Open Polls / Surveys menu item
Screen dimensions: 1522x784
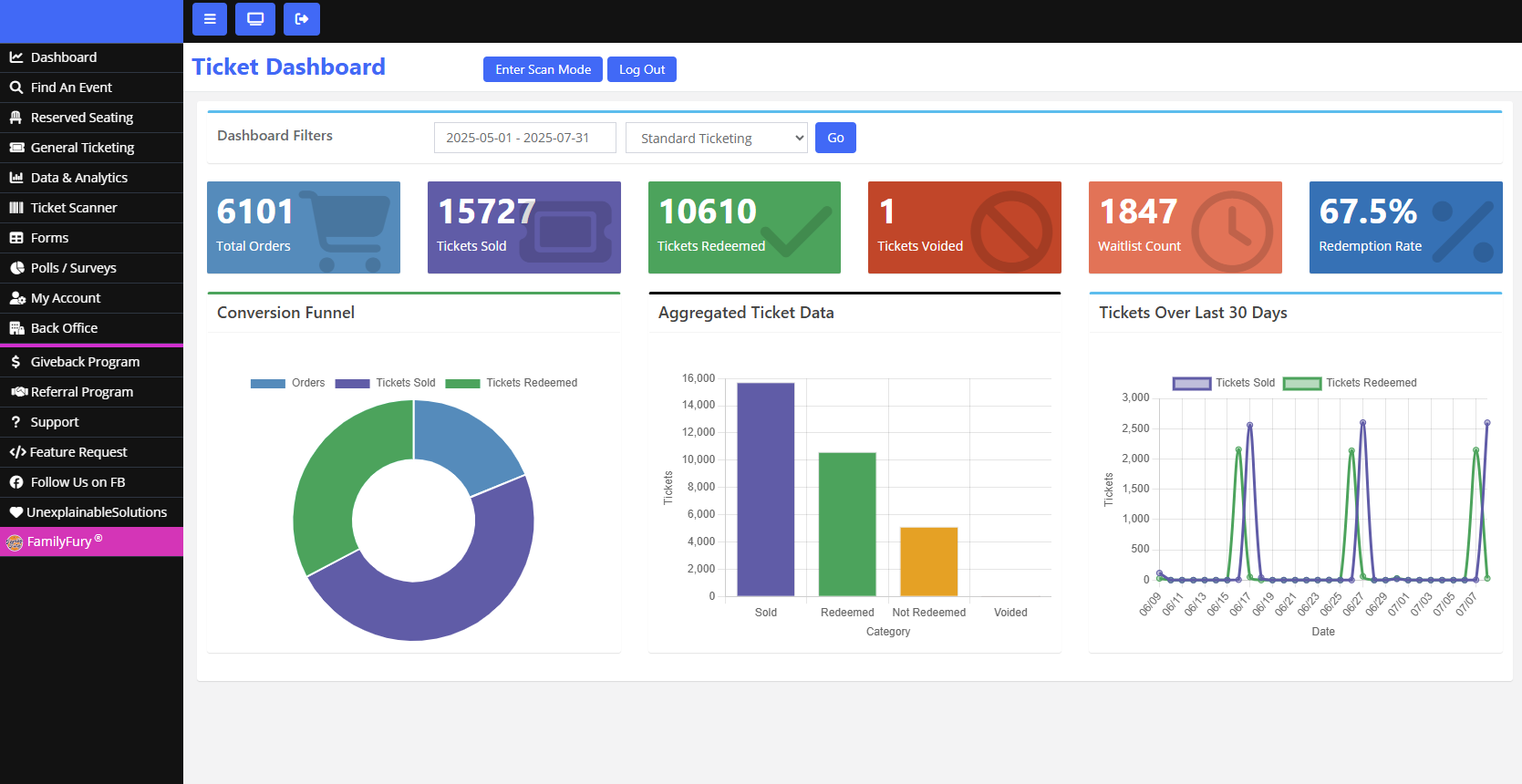(x=91, y=268)
